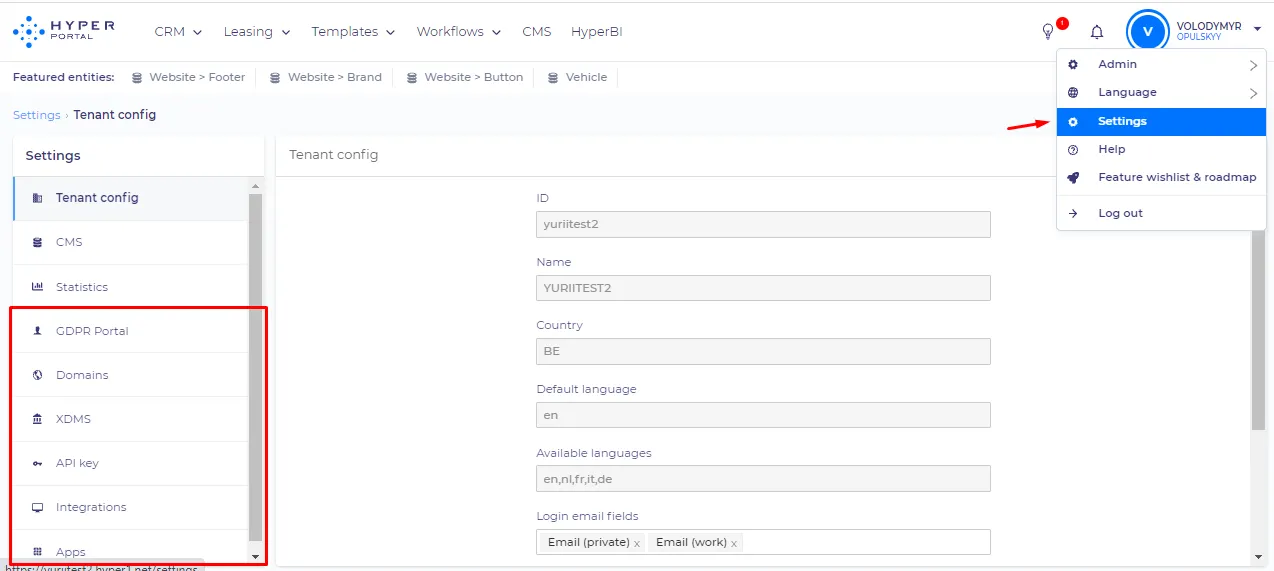Click the ID field yuriitest2
1274x571 pixels.
(x=763, y=224)
